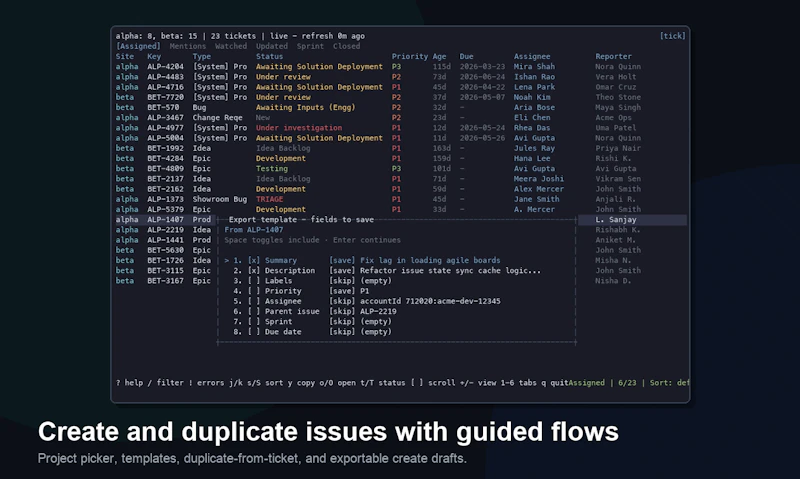Select ticket ALP-5379
The image size is (800, 479).
(165, 210)
